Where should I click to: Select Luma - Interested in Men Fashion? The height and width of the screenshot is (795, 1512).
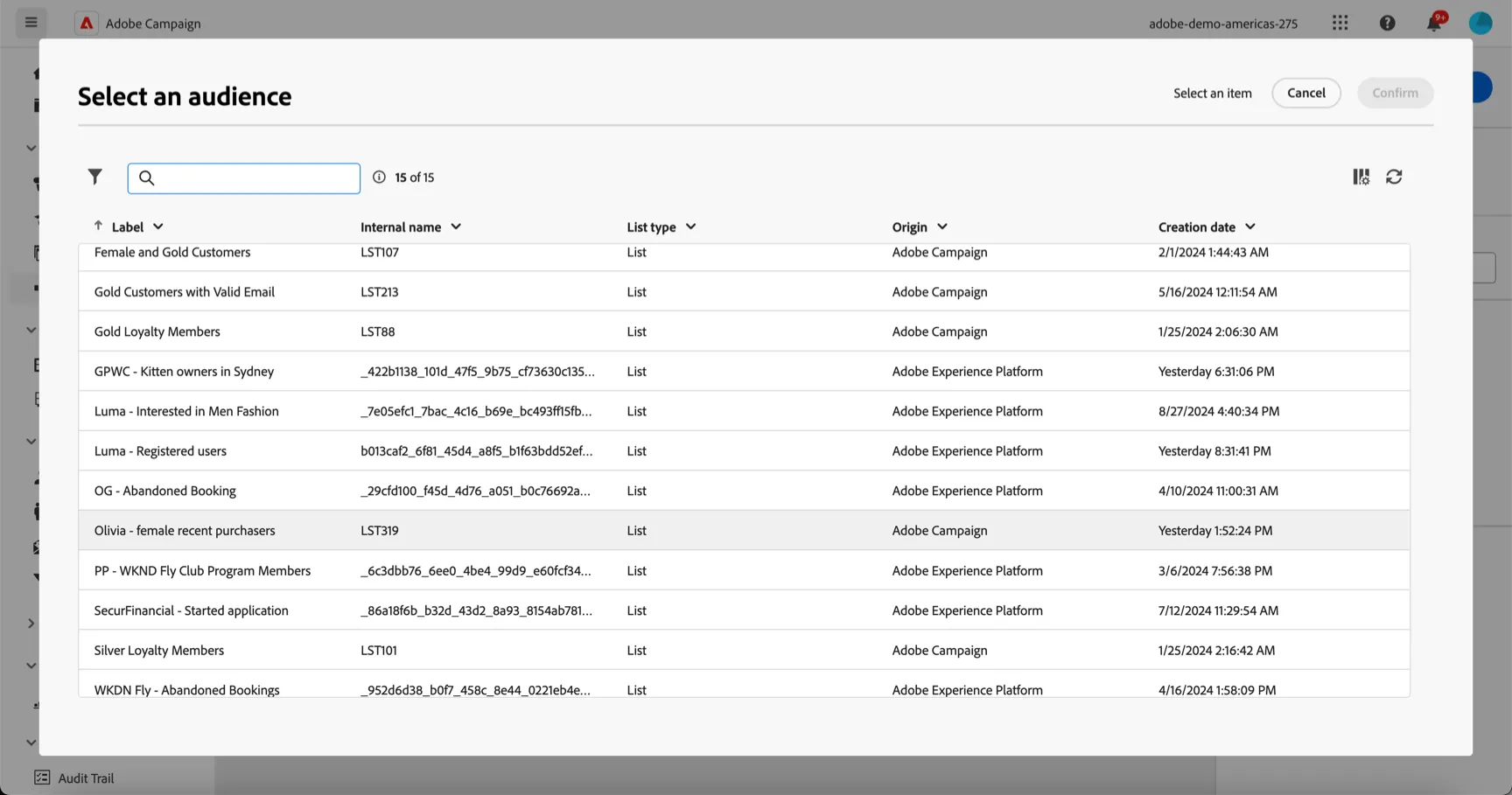pos(744,411)
